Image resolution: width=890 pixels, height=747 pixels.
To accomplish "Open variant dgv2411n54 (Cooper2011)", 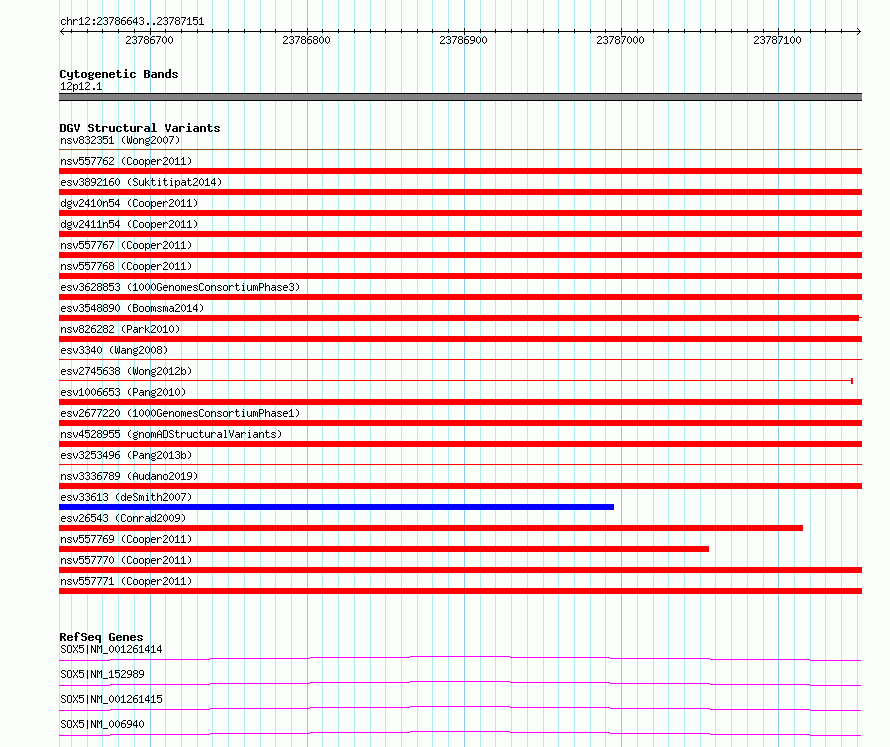I will click(129, 224).
